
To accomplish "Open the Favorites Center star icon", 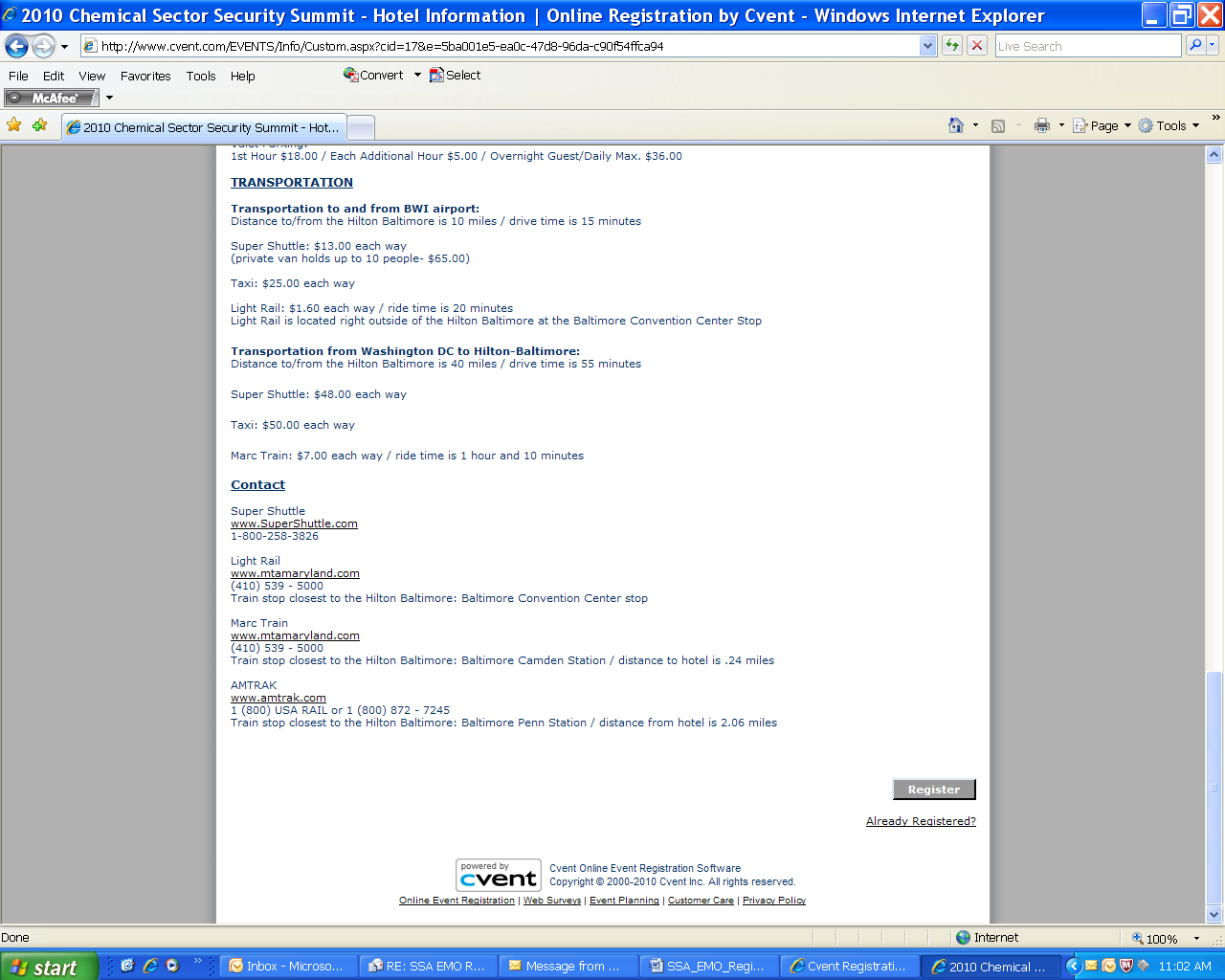I will [x=14, y=125].
